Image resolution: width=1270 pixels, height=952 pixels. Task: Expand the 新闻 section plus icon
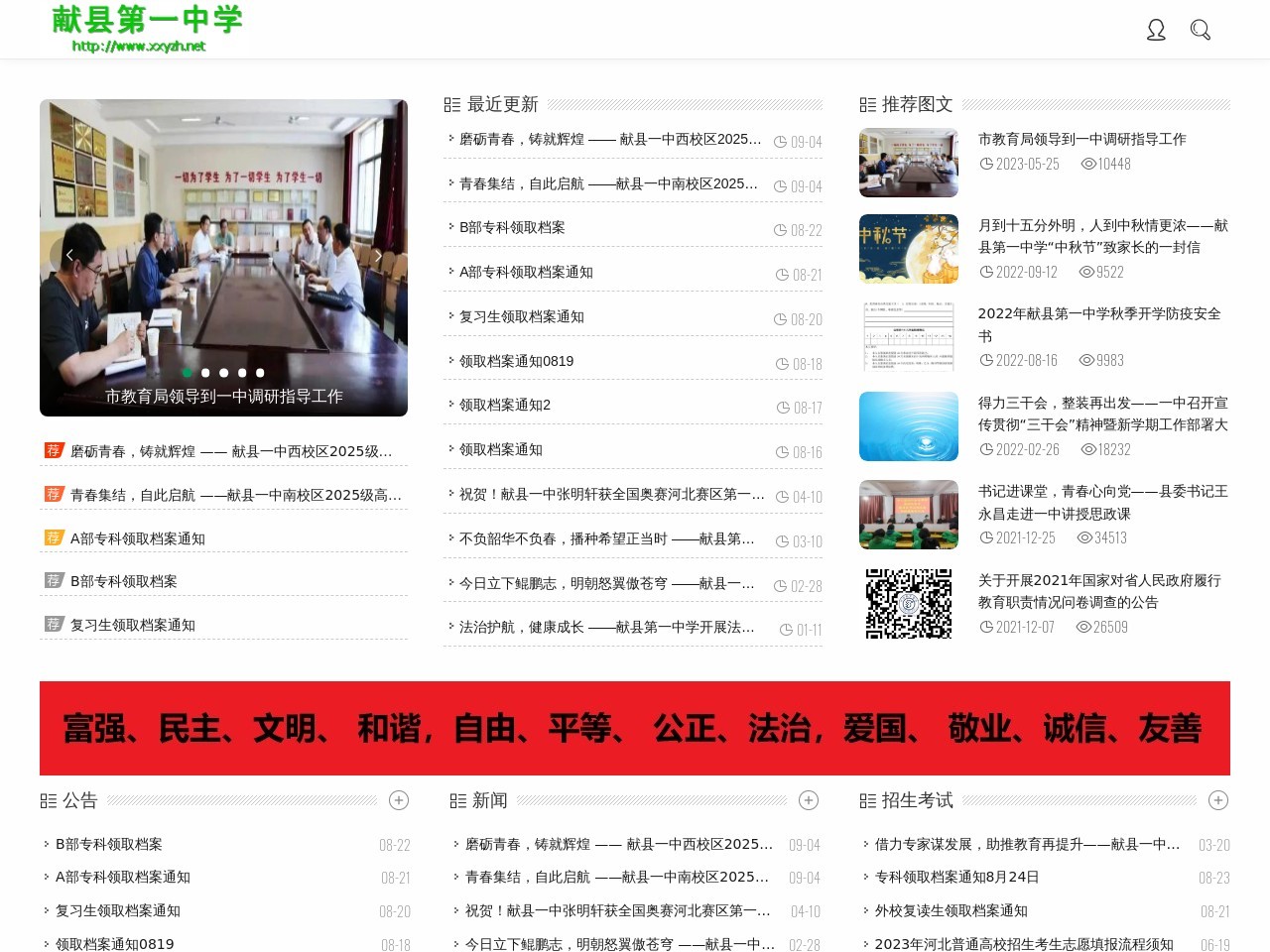coord(809,800)
